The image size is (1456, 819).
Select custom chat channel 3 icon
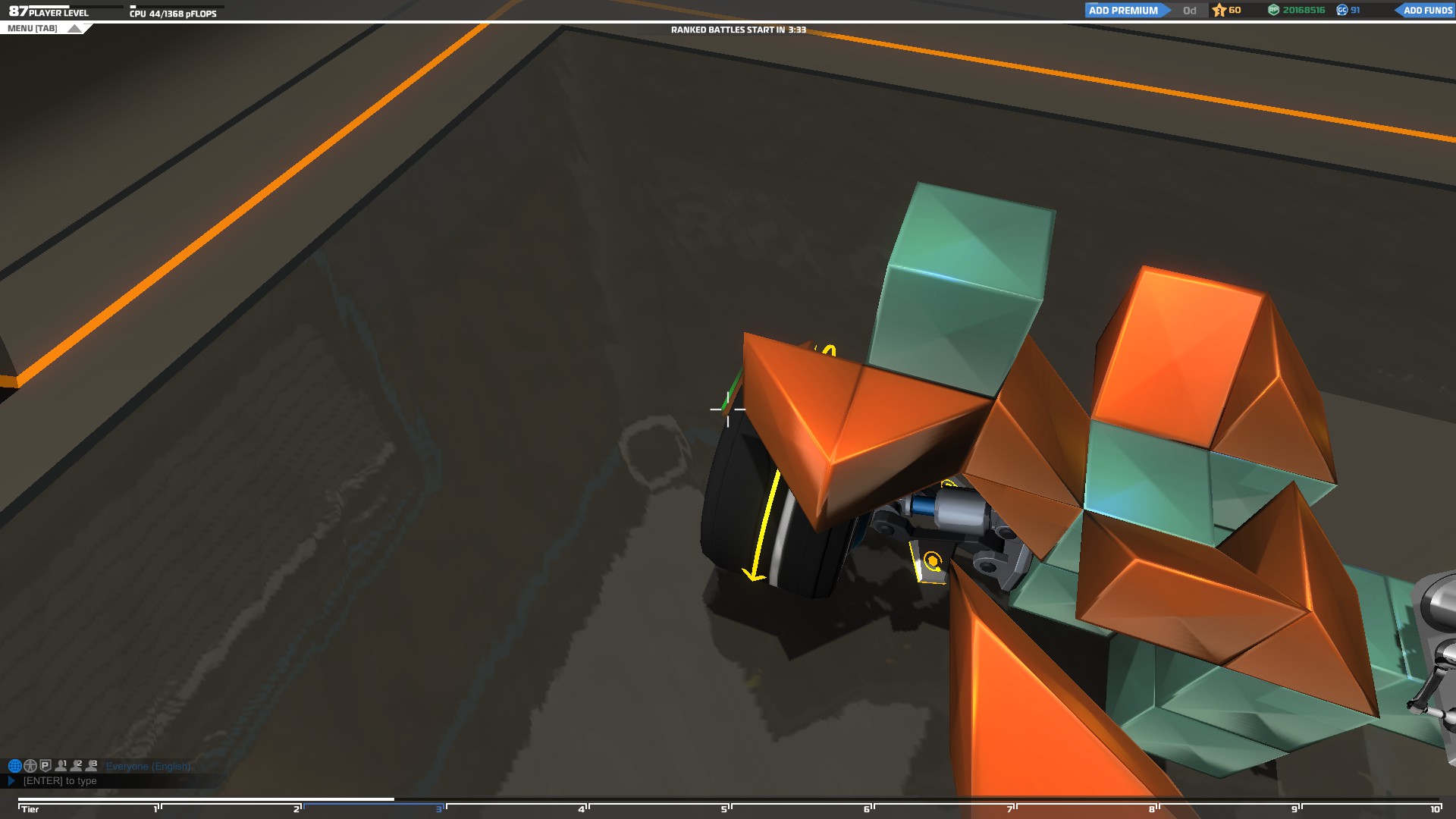pyautogui.click(x=92, y=766)
